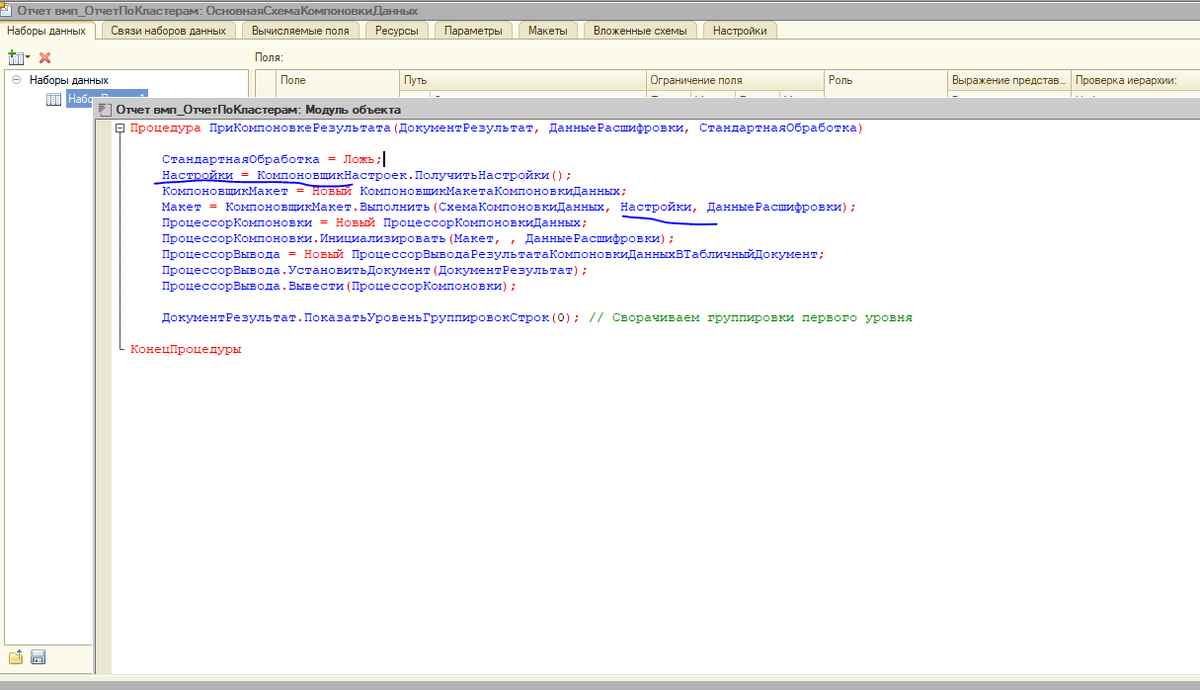Open the Вложенные схемы tab

click(640, 31)
